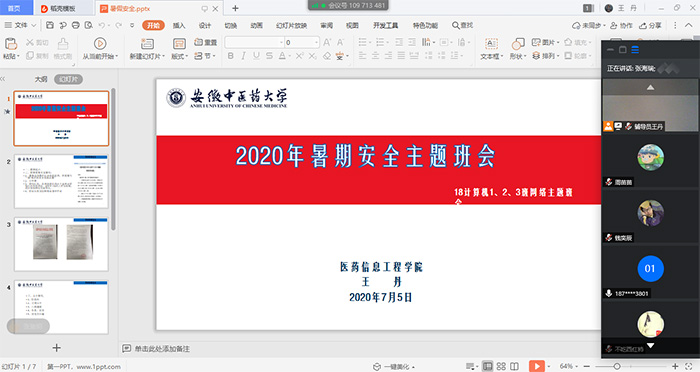Click the print icon in quick toolbar
The image size is (700, 372).
point(76,25)
